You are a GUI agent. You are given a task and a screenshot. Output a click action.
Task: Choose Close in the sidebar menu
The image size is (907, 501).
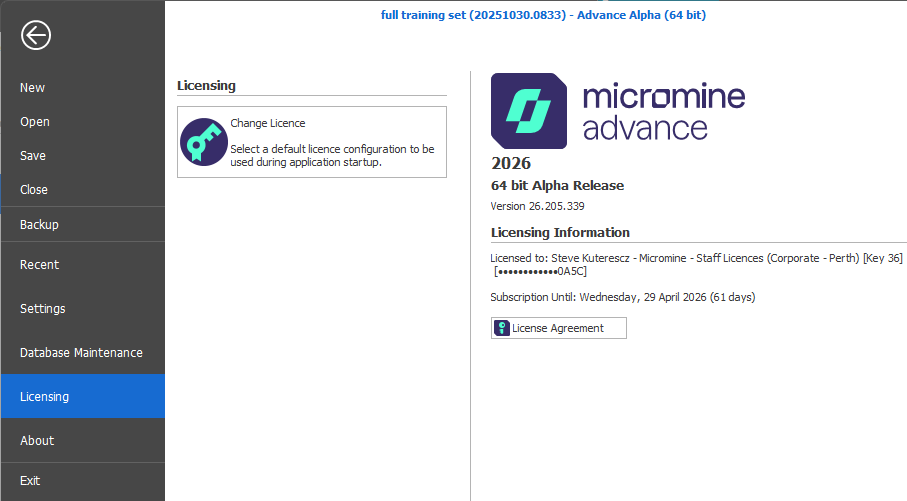coord(83,190)
